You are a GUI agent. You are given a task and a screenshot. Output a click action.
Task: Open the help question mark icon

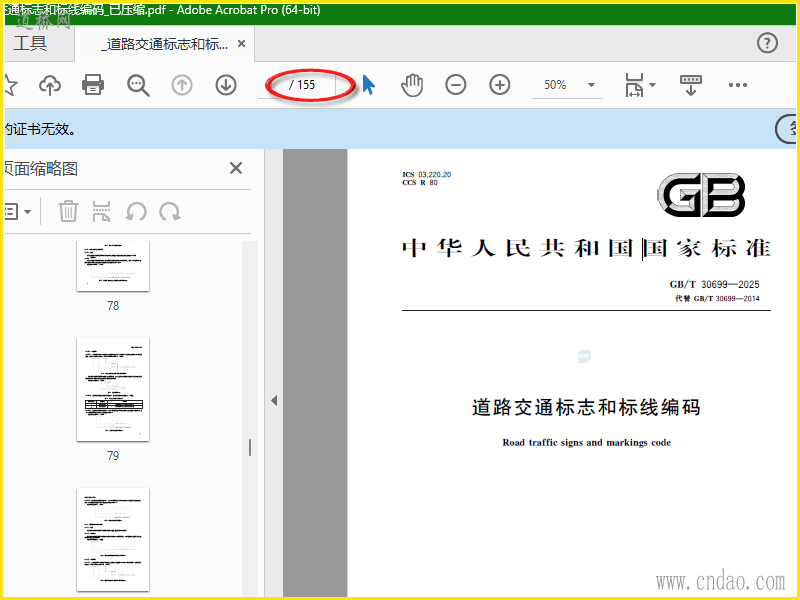tap(767, 43)
